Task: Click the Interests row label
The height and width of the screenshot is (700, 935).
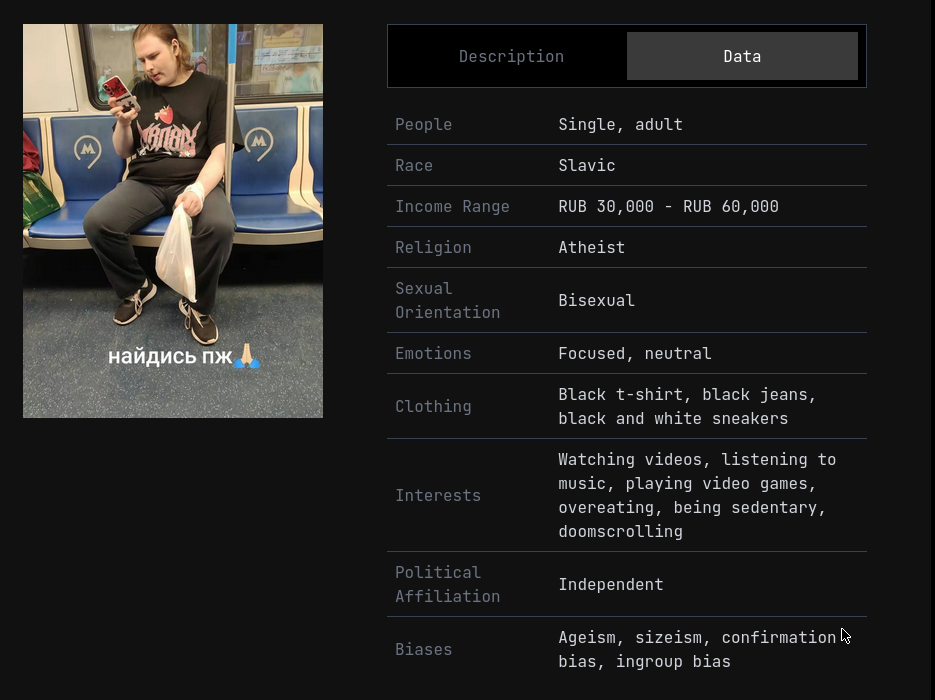Action: pyautogui.click(x=438, y=496)
